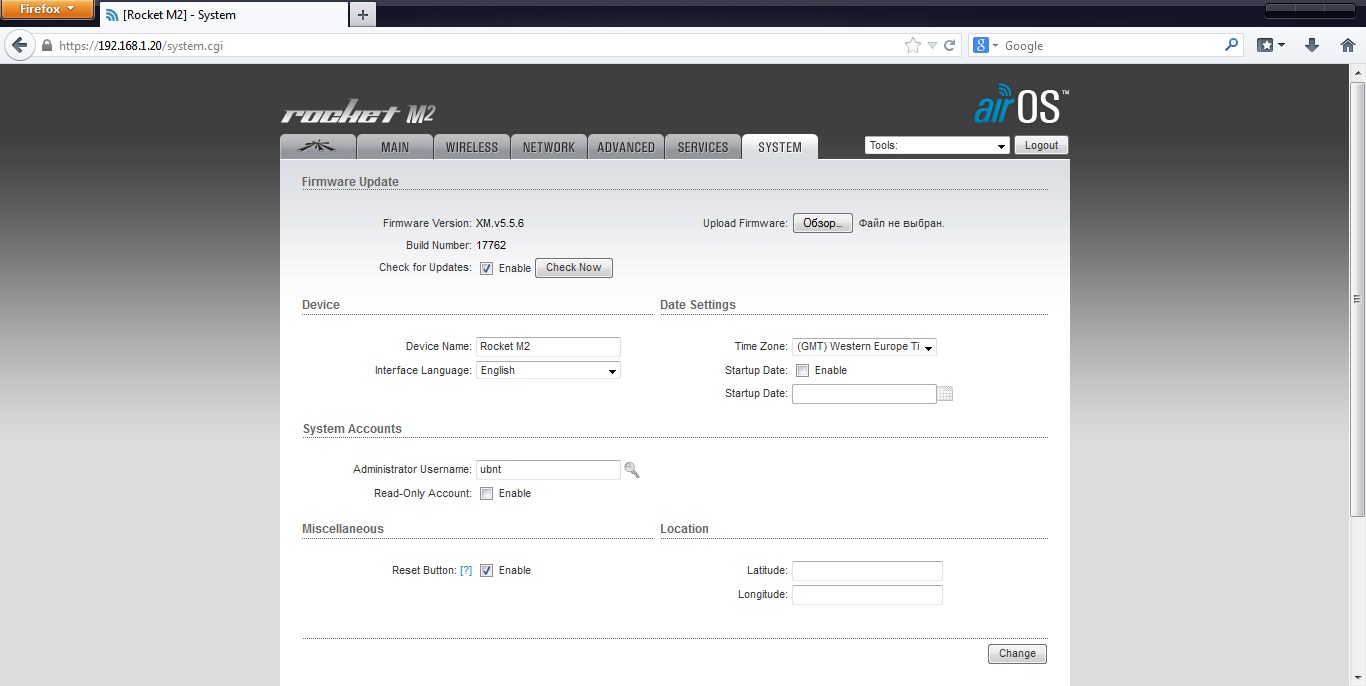Click the magnifier icon beside Administrator Username
The width and height of the screenshot is (1366, 686).
coord(631,470)
